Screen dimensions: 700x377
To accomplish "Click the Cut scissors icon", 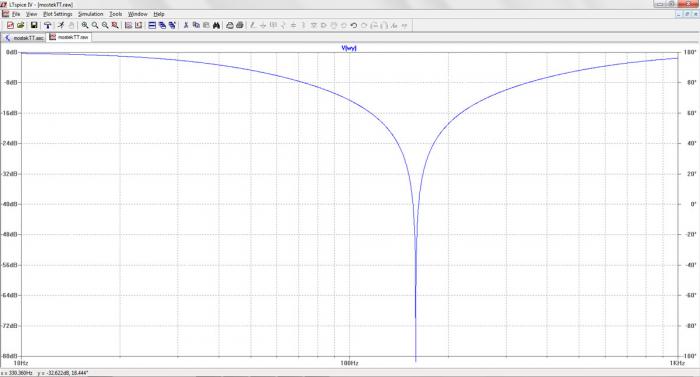I will (x=186, y=25).
